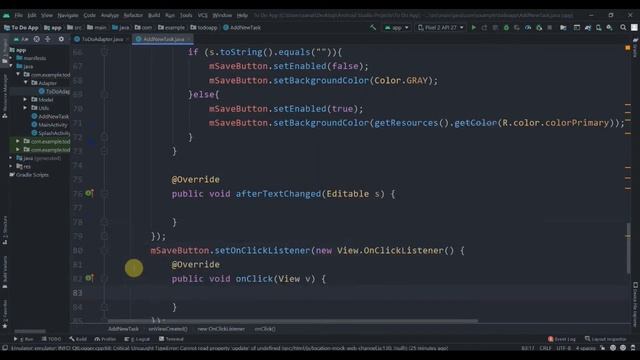Click the editor vertical scrollbar thumb
Viewport: 640px width, 360px height.
click(628, 248)
